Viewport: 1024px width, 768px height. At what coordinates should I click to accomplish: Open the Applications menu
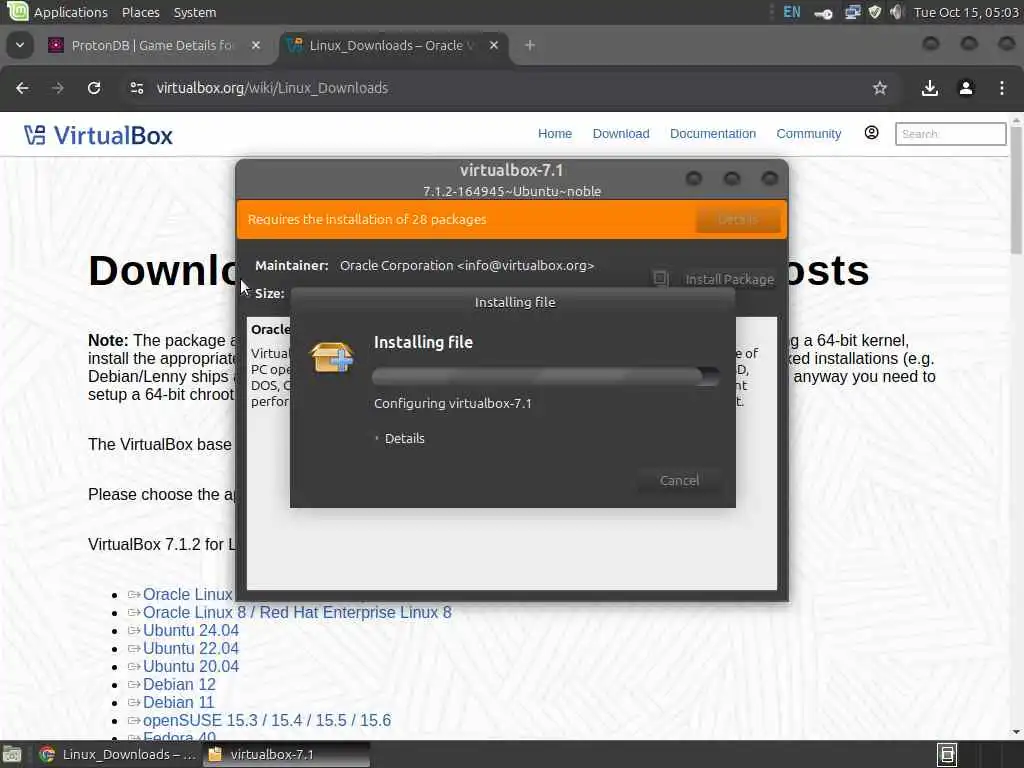point(71,12)
